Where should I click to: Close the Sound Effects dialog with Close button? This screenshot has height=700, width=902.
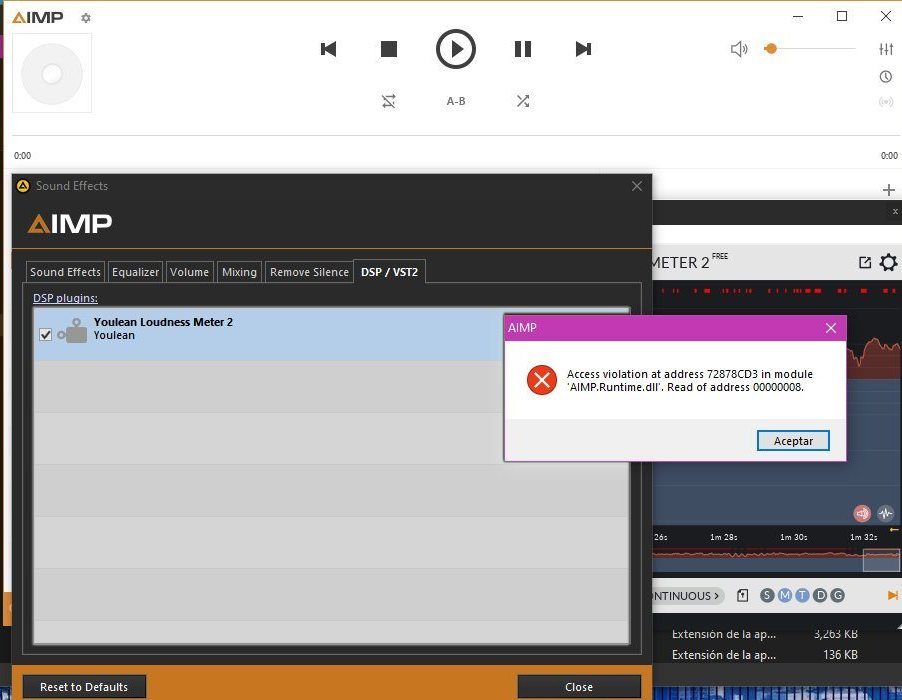point(579,687)
